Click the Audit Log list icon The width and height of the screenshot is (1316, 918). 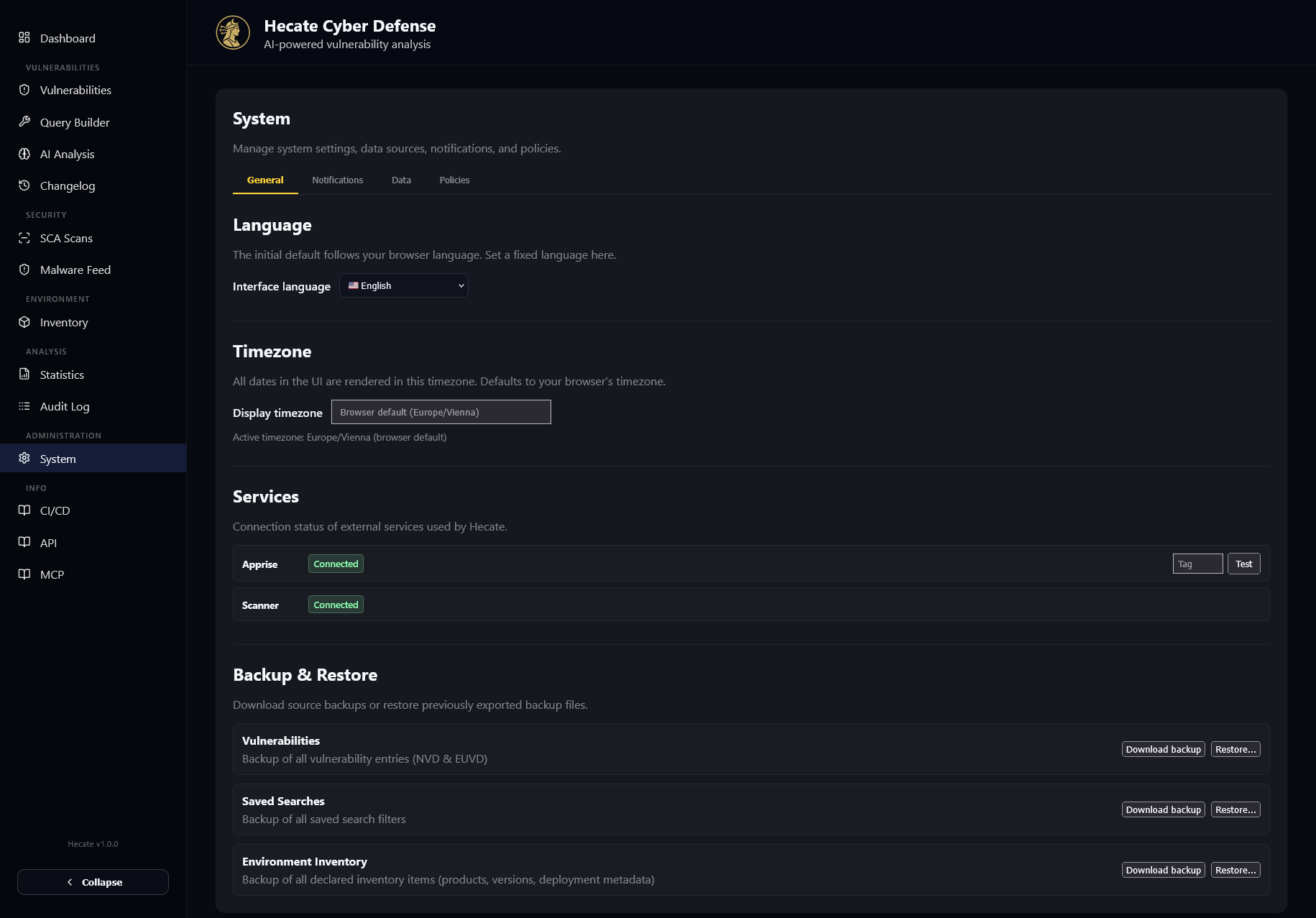(x=24, y=406)
